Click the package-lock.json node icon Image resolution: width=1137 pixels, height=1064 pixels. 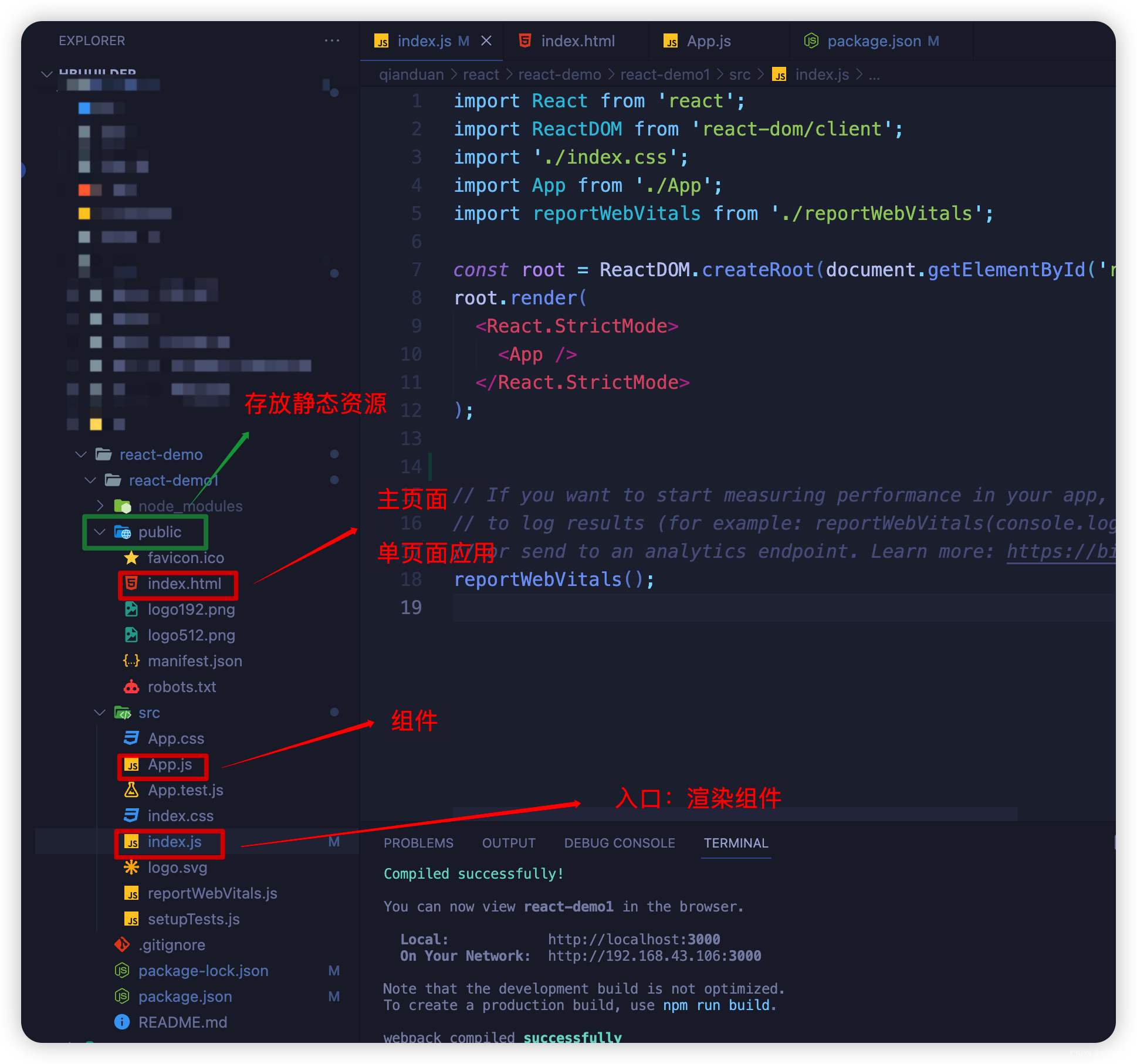tap(122, 971)
